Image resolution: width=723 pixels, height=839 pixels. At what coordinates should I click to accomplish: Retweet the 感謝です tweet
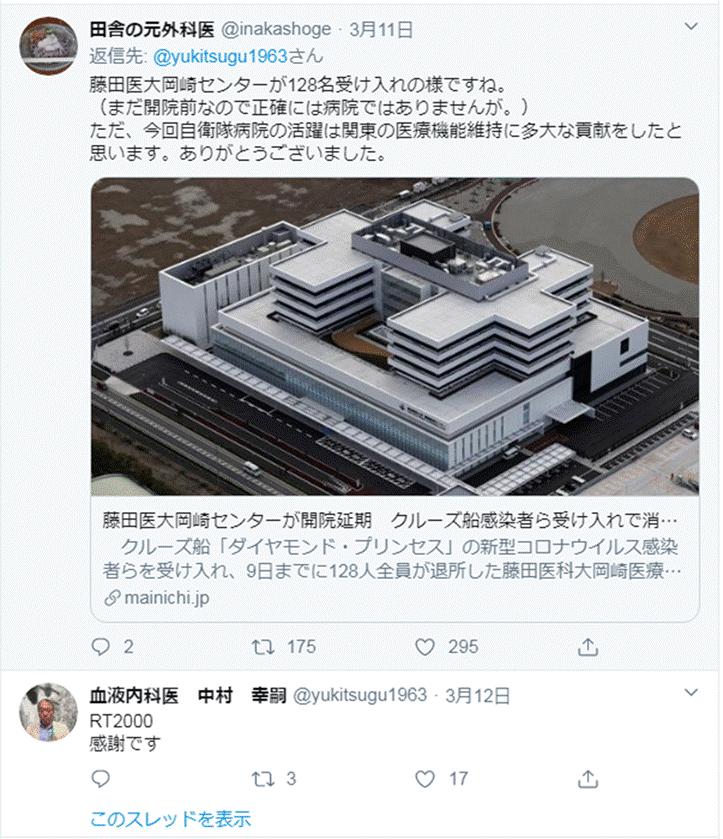click(x=263, y=779)
